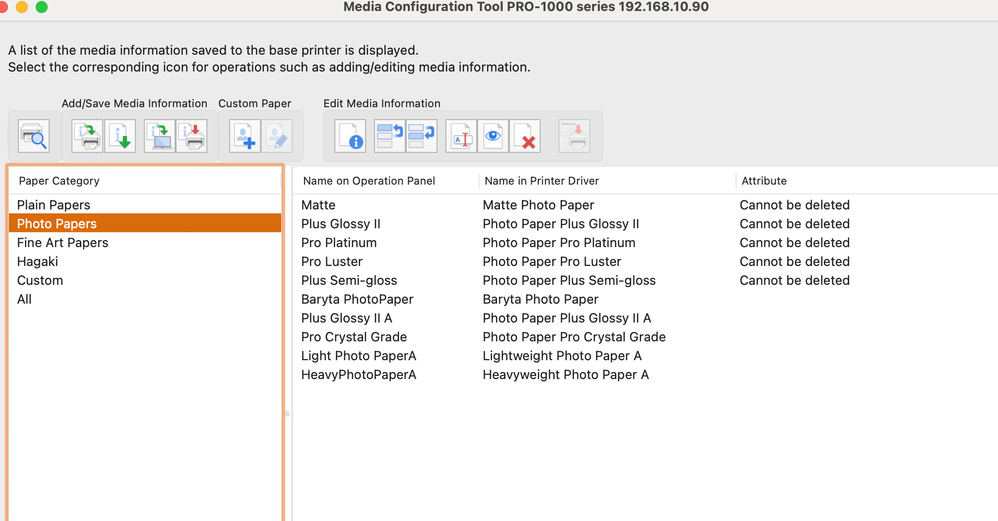998x521 pixels.
Task: Click the delete media red X icon
Action: pyautogui.click(x=525, y=136)
